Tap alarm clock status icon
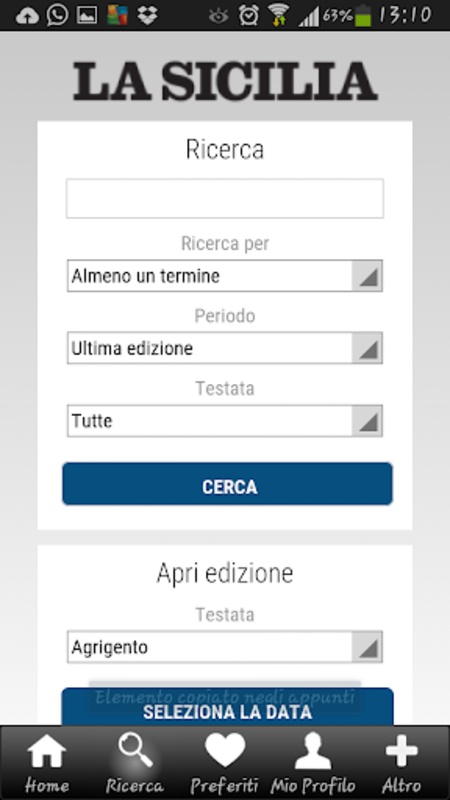 pos(248,16)
